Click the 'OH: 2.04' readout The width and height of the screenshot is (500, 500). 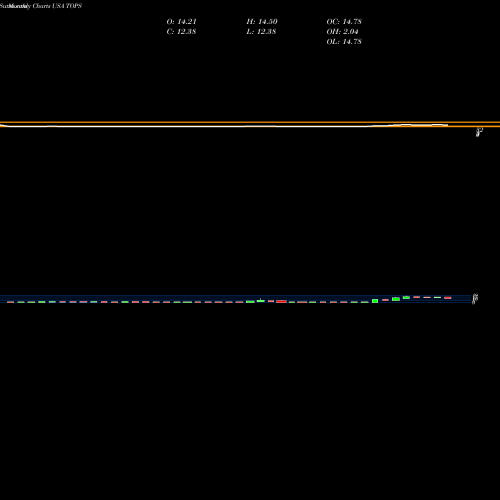point(342,32)
